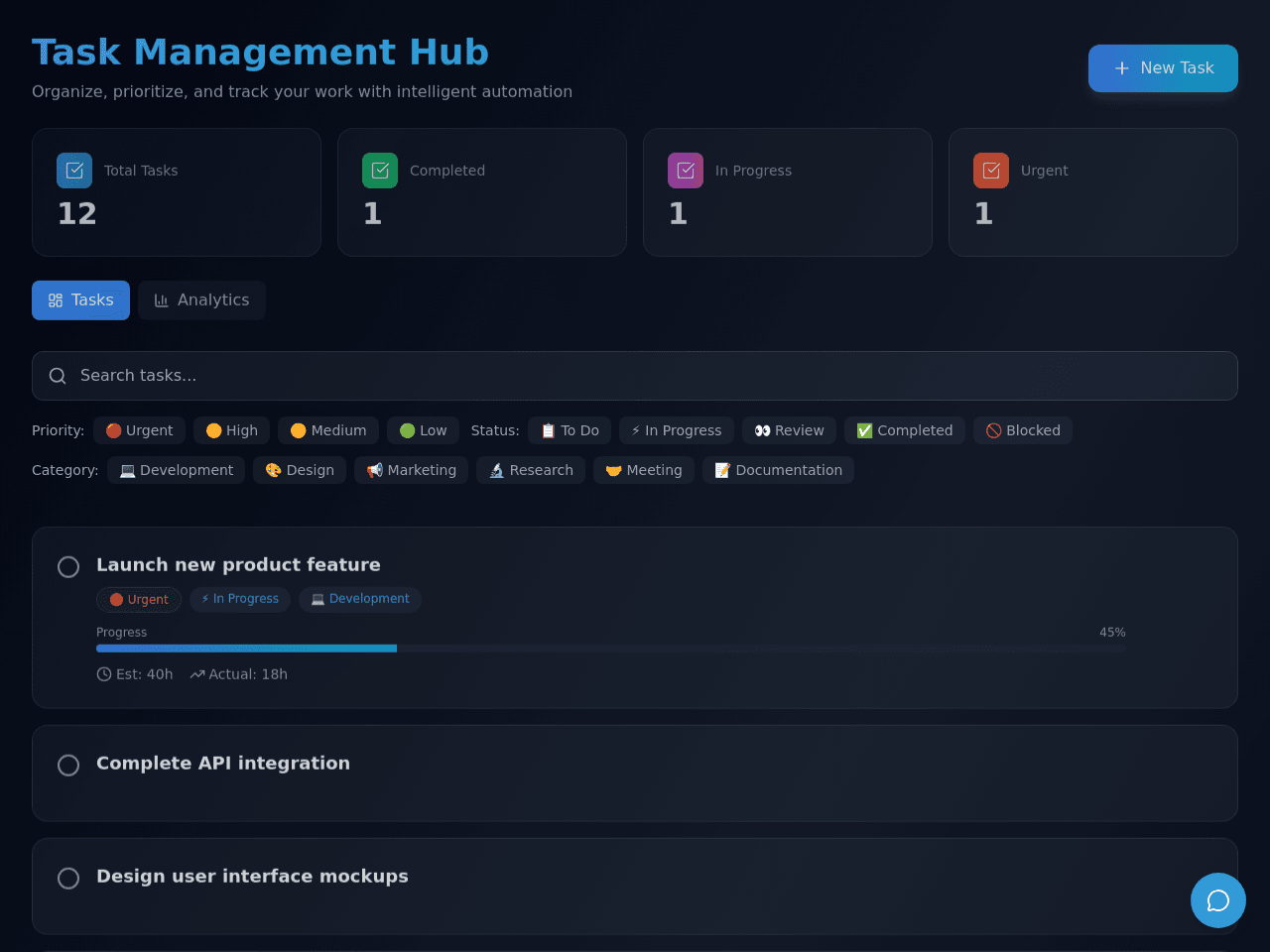Click the Development tag on Launch task

[x=360, y=599]
